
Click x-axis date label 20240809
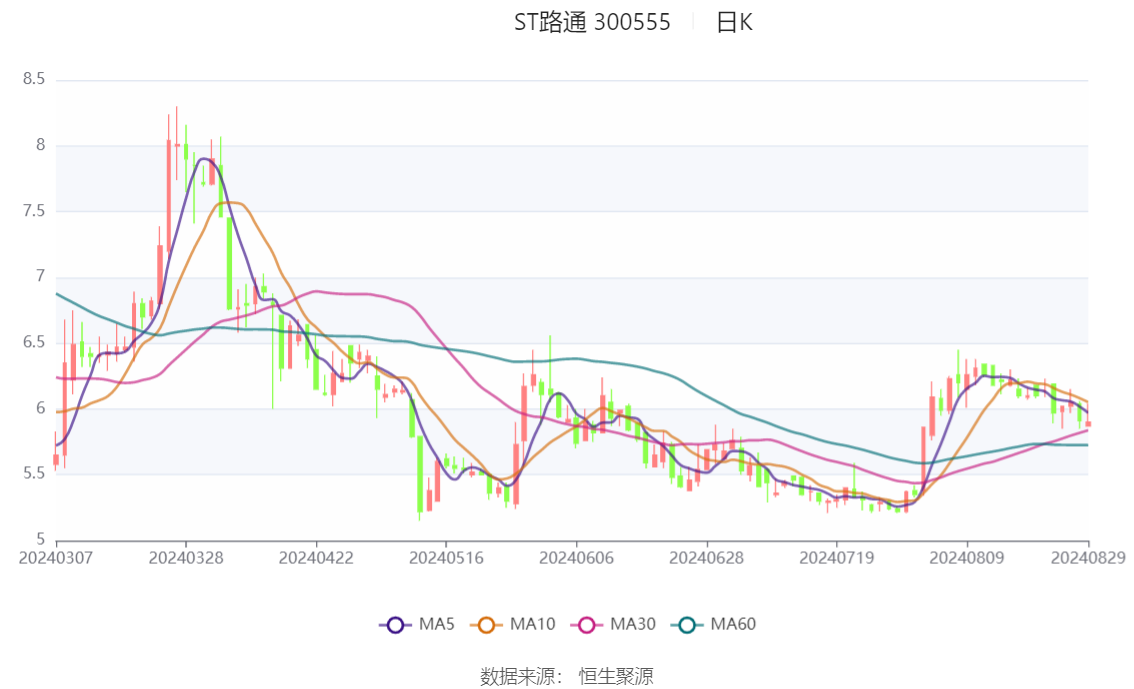click(x=967, y=558)
